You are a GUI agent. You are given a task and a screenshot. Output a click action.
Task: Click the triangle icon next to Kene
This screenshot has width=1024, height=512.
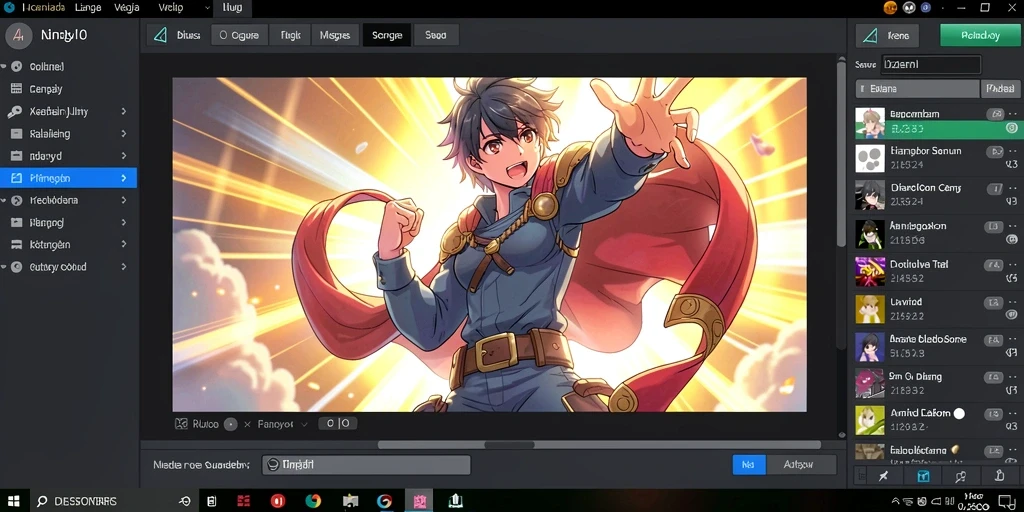coord(870,35)
